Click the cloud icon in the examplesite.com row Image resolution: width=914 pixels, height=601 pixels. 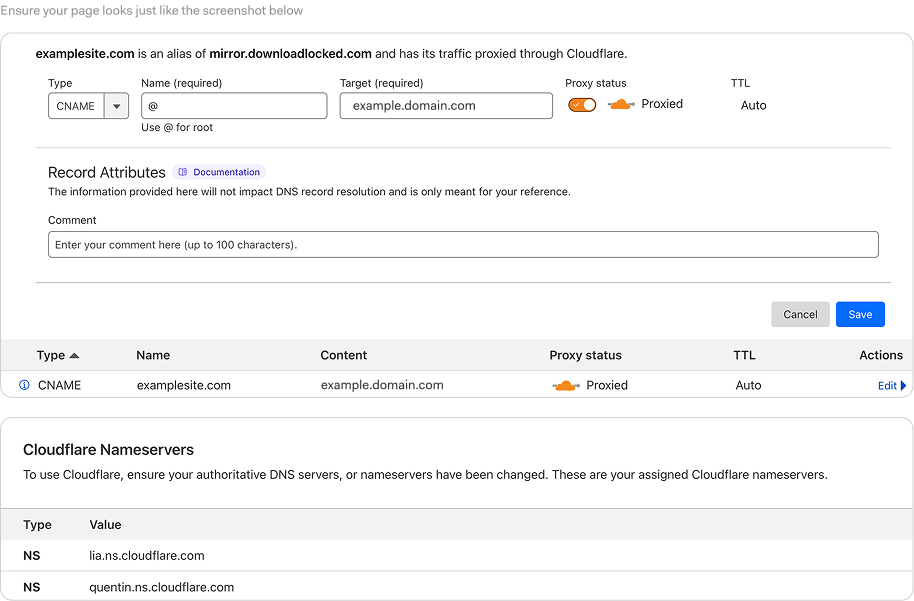[x=566, y=386]
